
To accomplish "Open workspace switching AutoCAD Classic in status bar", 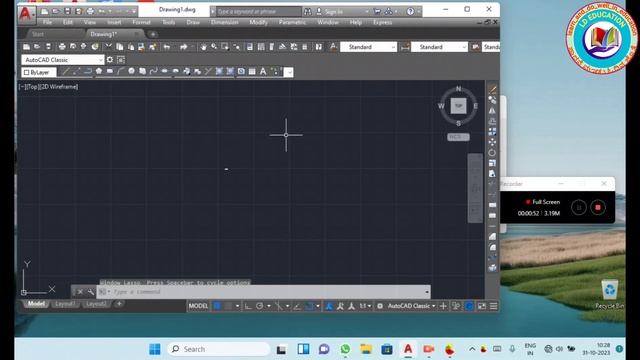I will pyautogui.click(x=411, y=306).
